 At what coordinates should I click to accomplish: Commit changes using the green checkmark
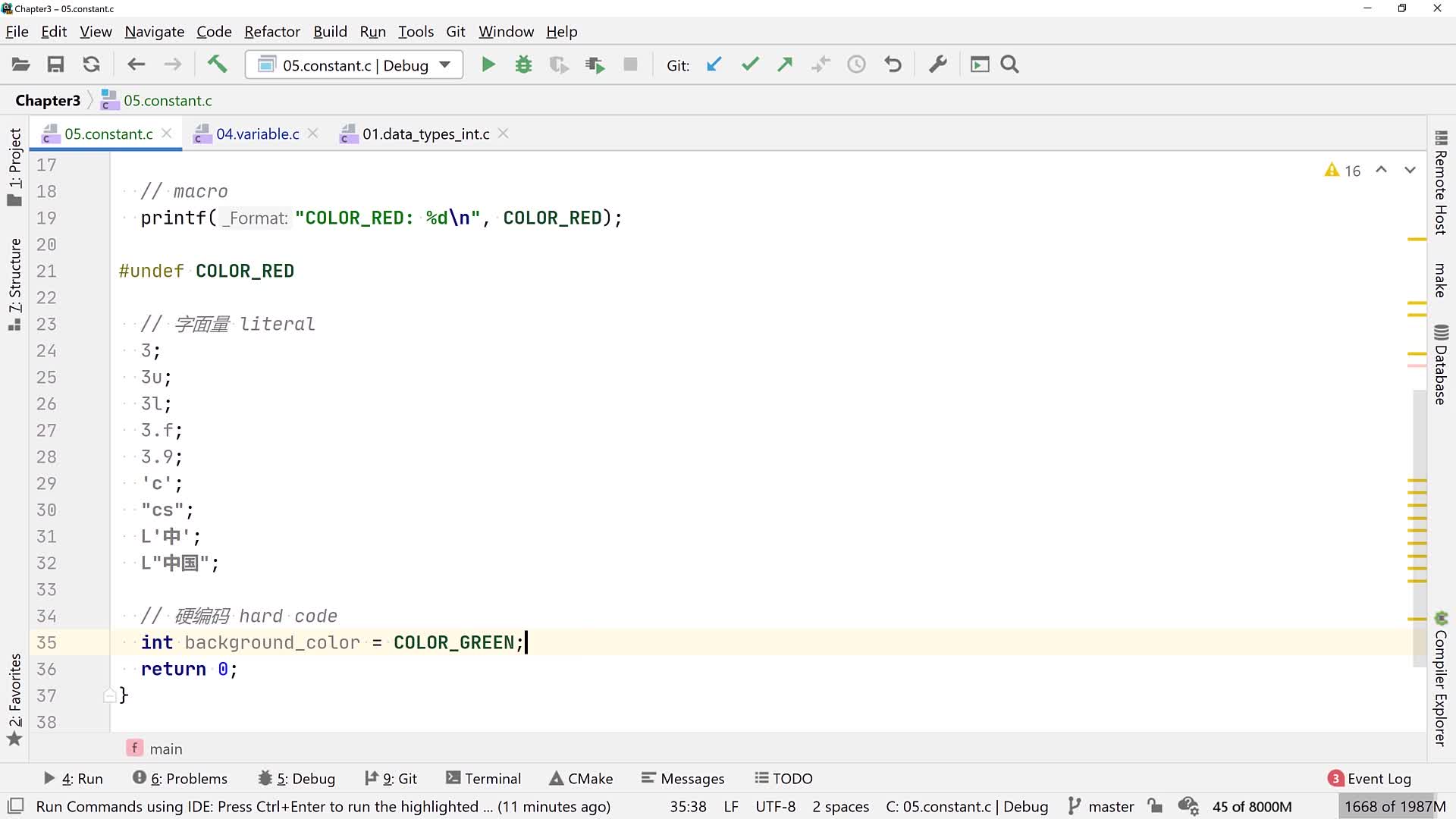(x=750, y=64)
